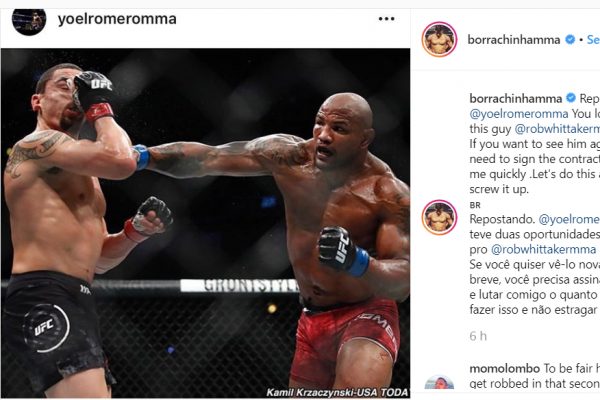Open momolombo commenter avatar
600x400 pixels.
(439, 382)
